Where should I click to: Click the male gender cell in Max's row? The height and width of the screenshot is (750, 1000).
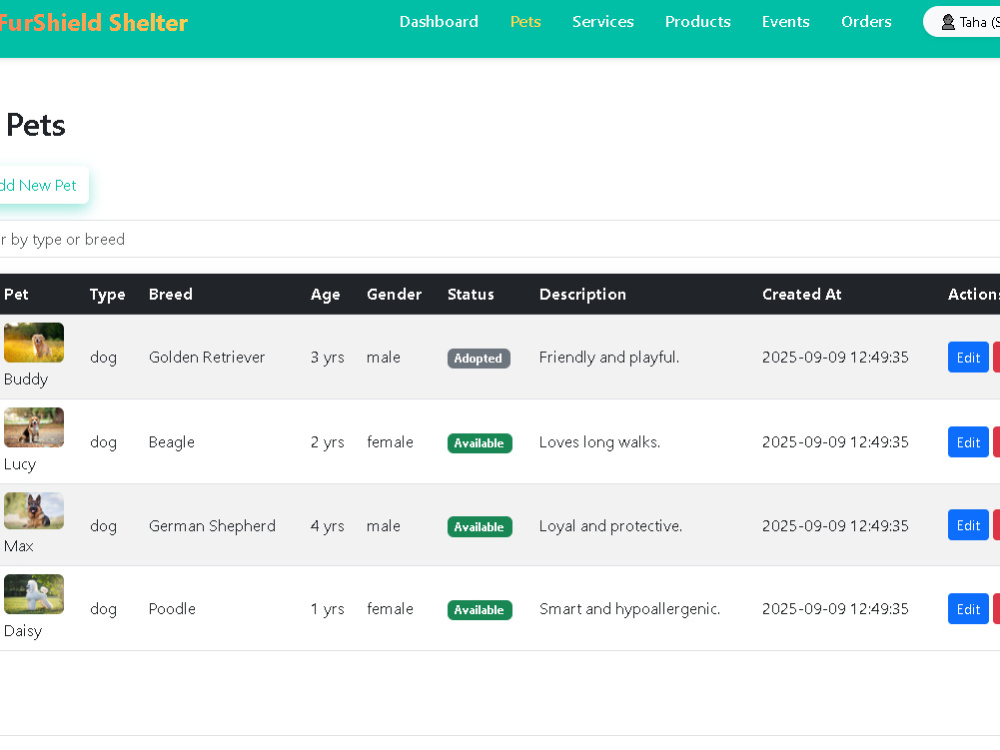(383, 526)
